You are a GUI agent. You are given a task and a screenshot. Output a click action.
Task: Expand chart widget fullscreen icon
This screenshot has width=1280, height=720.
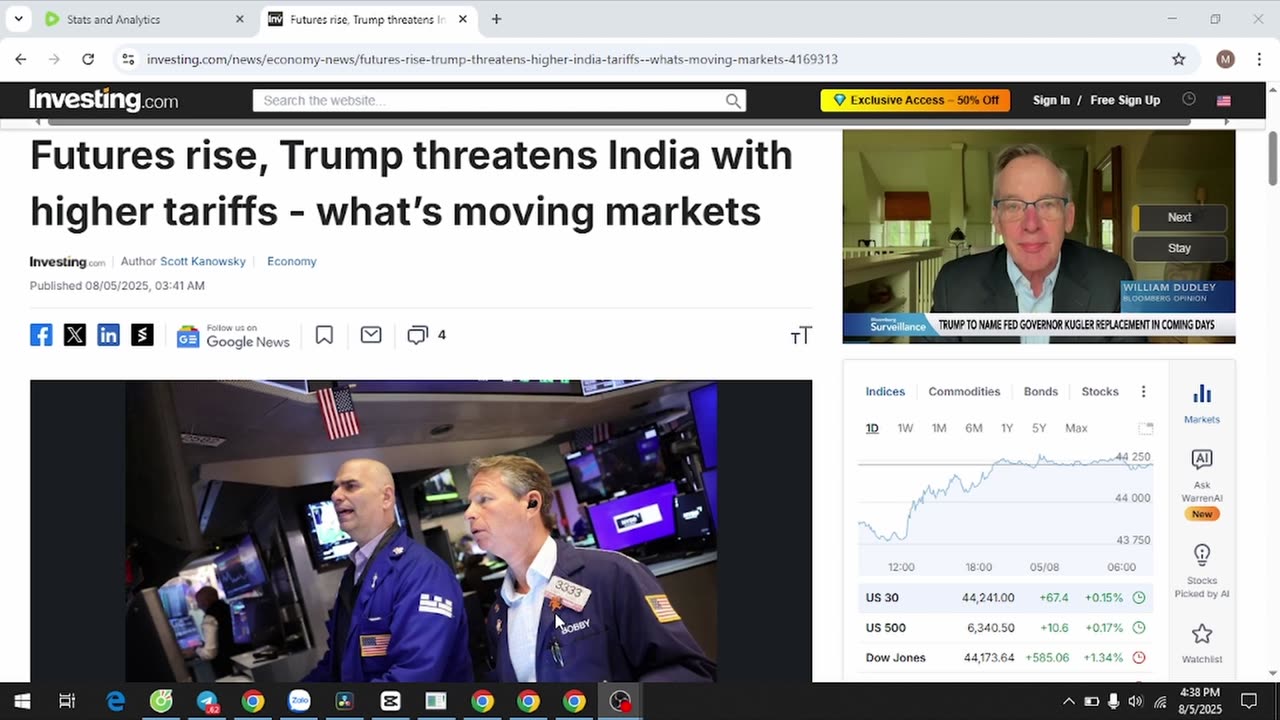coord(1146,428)
